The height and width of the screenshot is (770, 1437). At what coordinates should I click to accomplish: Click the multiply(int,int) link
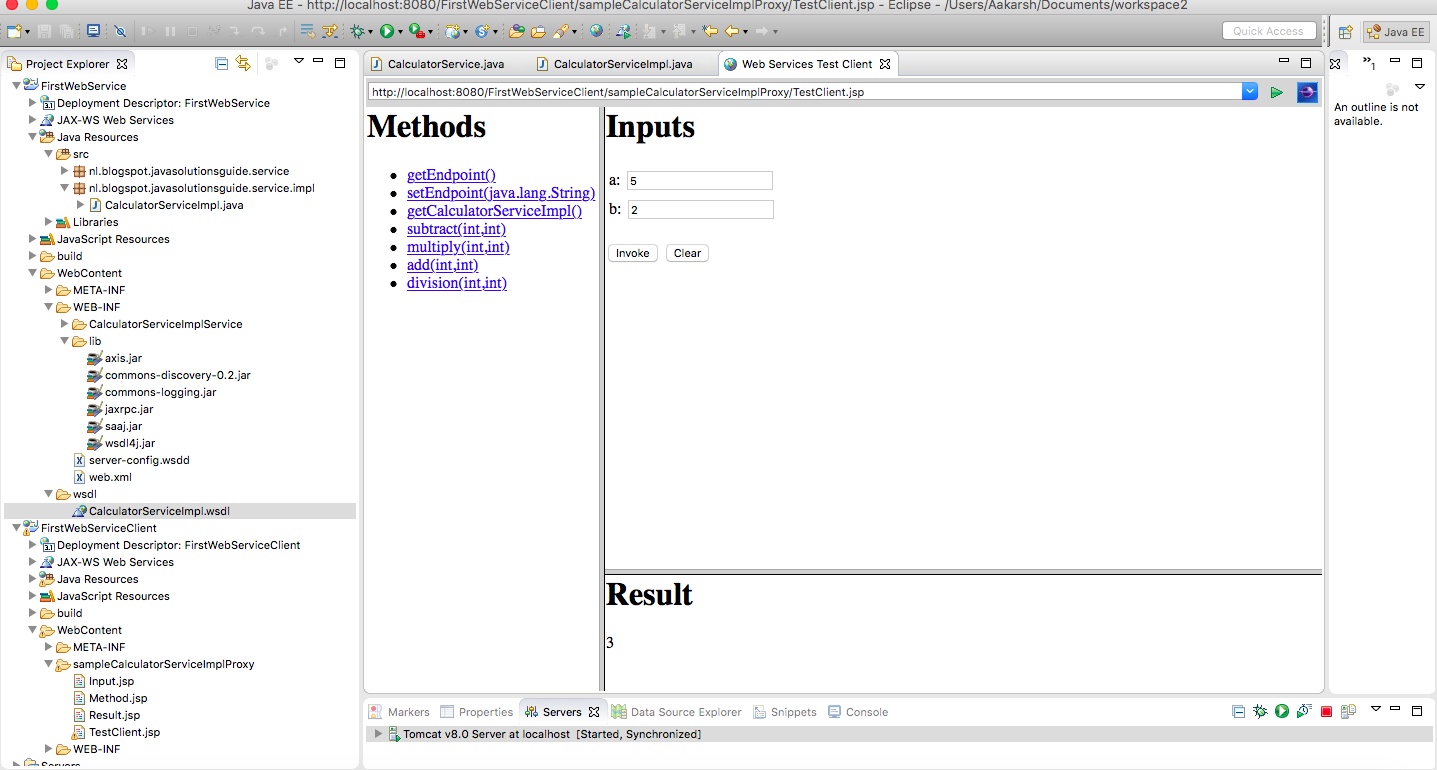[458, 247]
